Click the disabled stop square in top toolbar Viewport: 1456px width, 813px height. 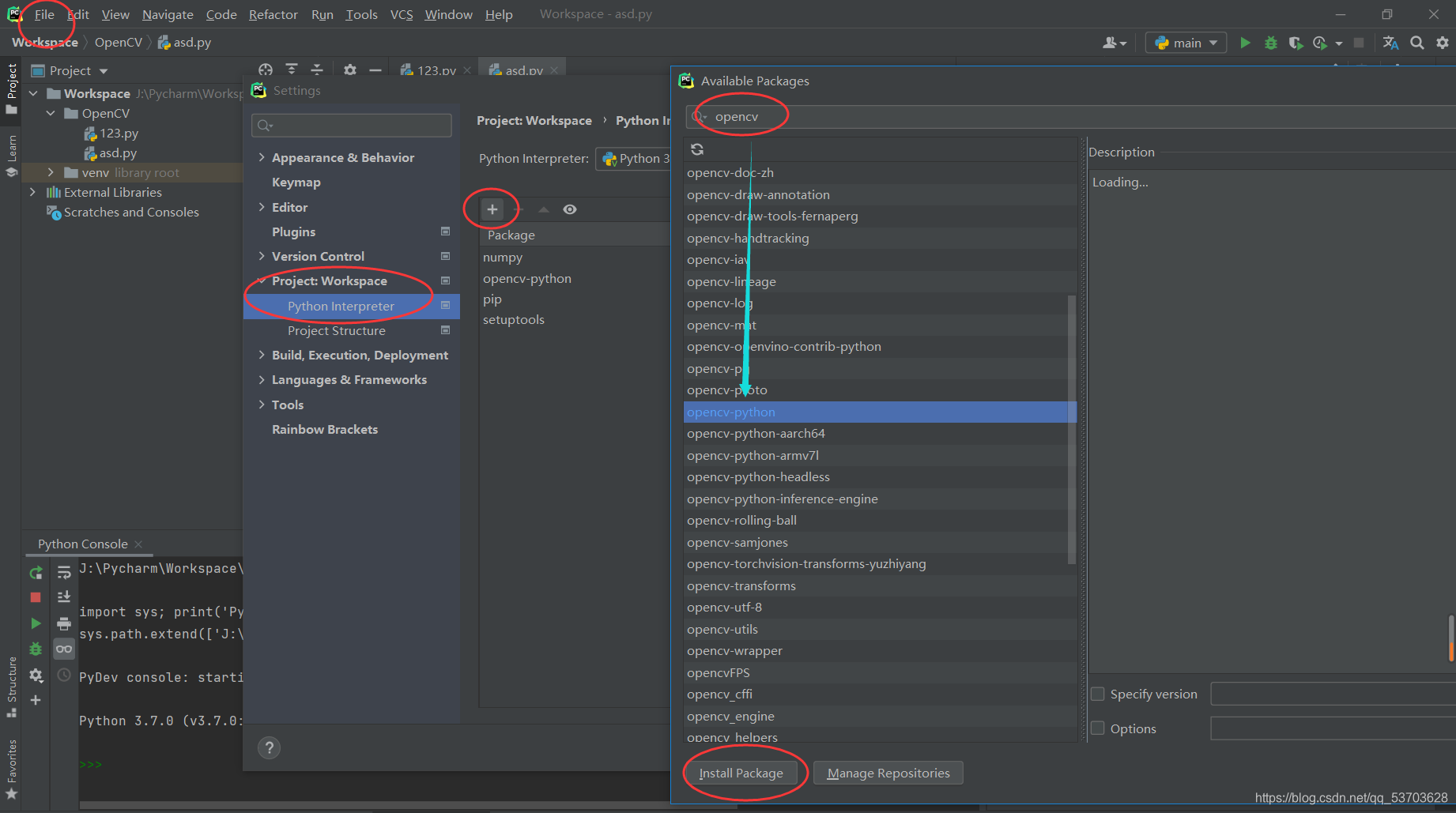coord(1359,43)
